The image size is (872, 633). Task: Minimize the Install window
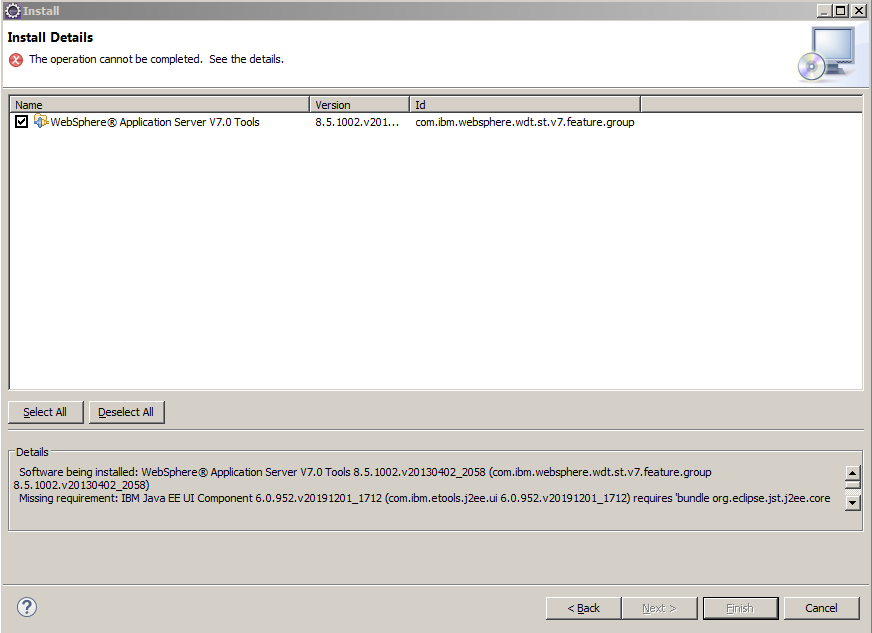825,11
